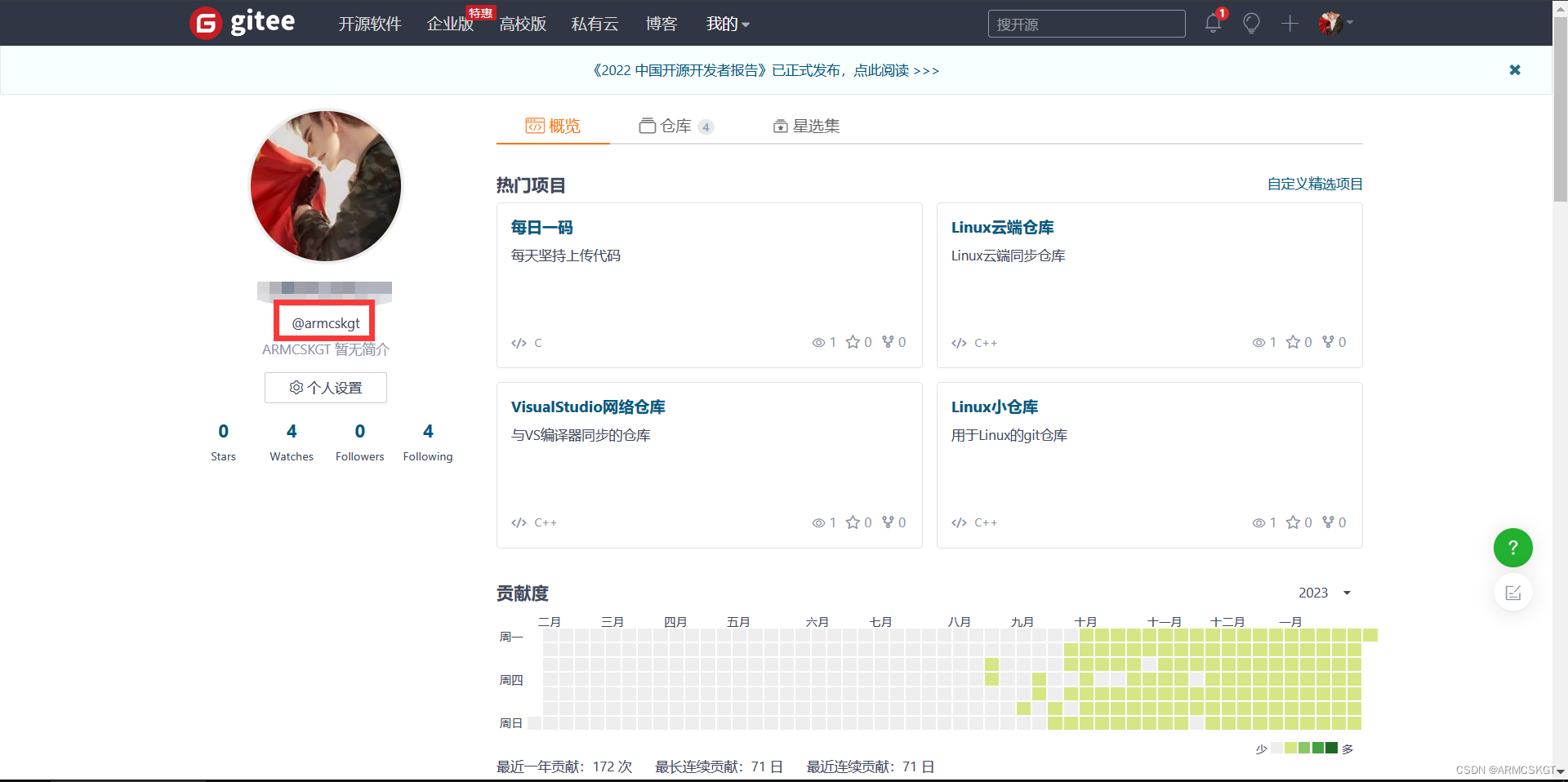Open the 2023 year dropdown above contributions
The image size is (1568, 782).
[x=1324, y=593]
